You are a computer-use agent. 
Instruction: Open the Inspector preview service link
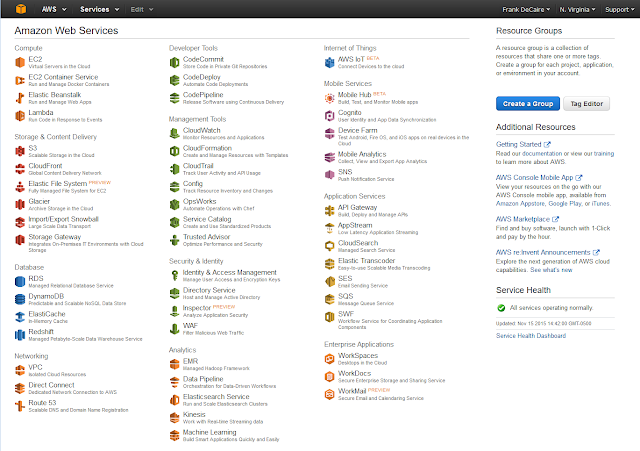tap(197, 308)
